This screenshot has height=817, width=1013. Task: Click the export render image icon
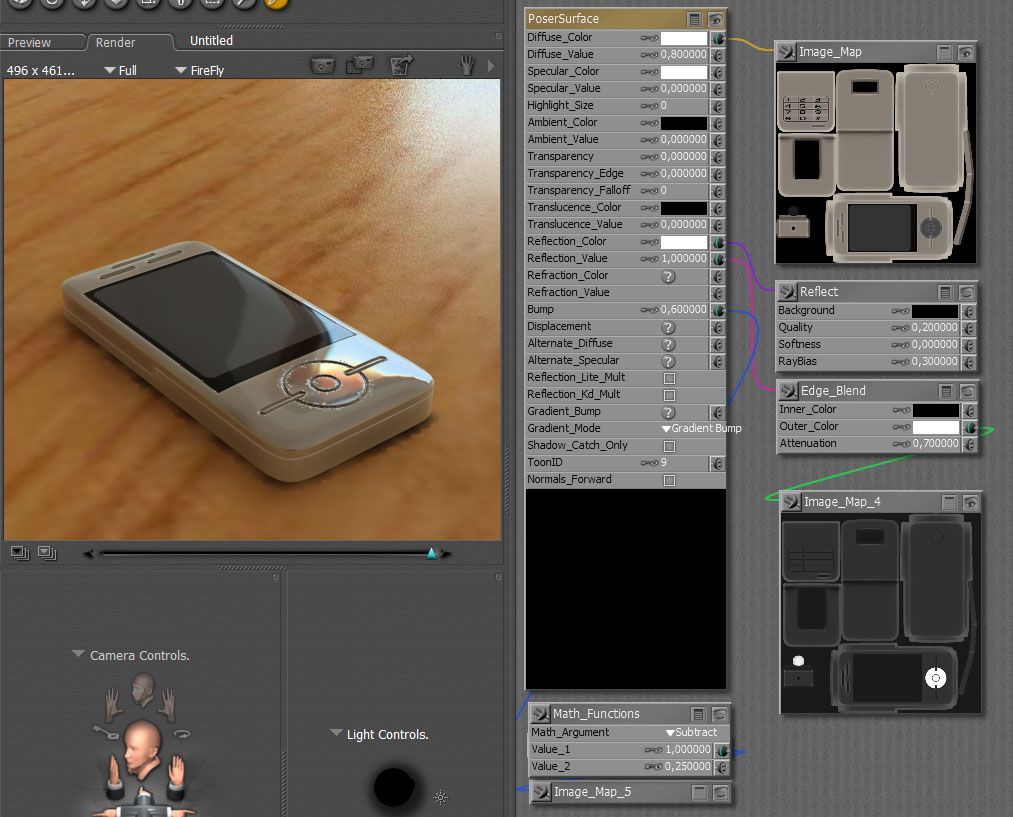tap(401, 67)
